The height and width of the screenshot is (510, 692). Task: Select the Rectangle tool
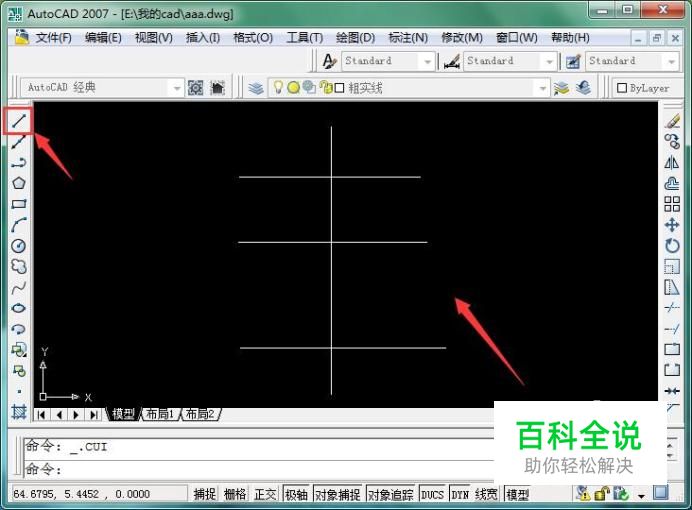19,204
